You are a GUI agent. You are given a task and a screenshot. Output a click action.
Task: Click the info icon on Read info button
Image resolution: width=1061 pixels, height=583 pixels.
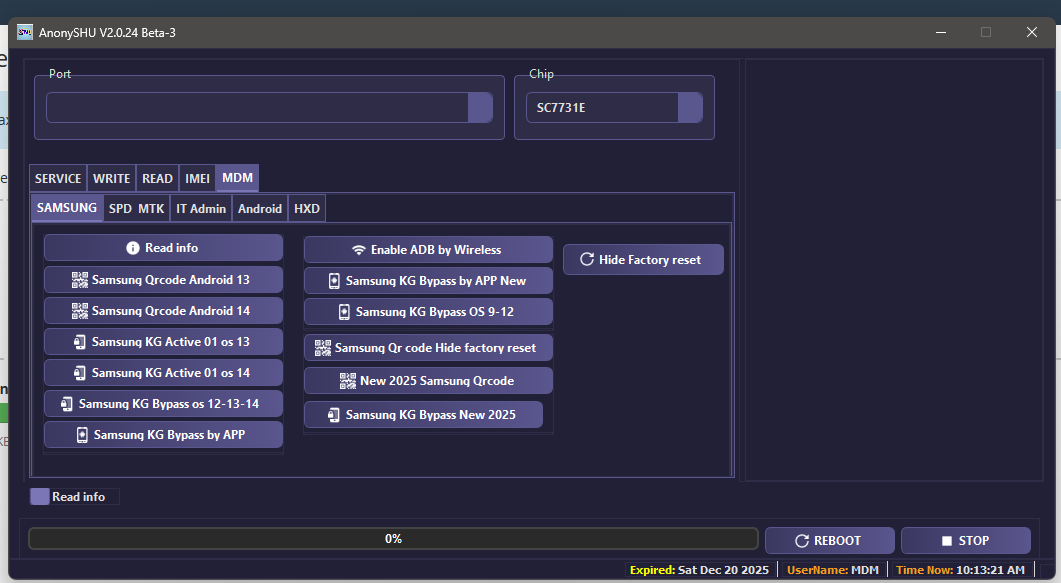click(133, 248)
